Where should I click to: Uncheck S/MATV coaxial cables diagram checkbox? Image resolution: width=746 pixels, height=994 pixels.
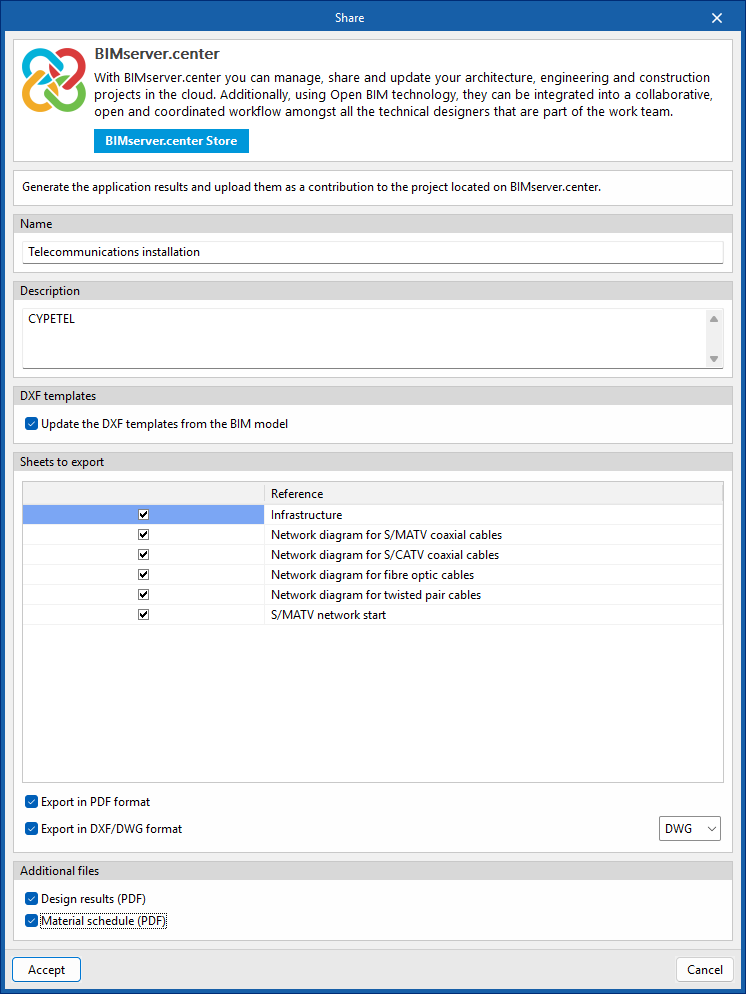tap(144, 535)
